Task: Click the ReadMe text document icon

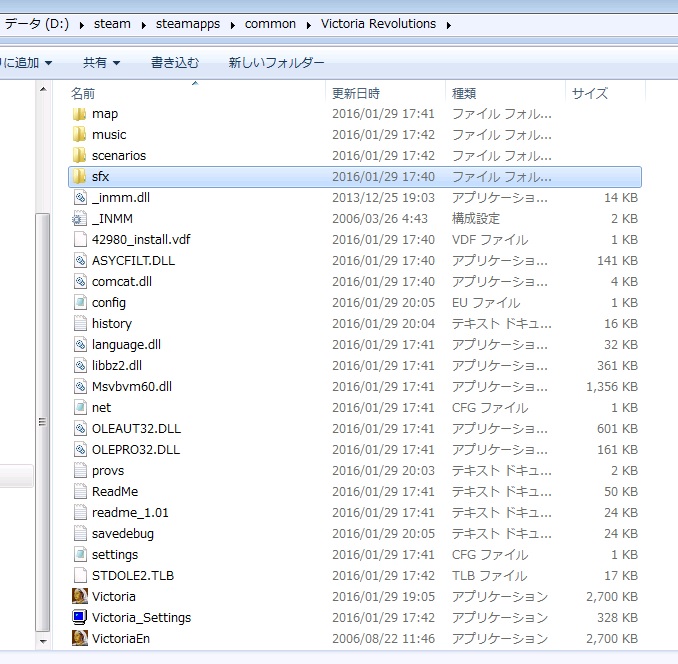Action: point(80,492)
